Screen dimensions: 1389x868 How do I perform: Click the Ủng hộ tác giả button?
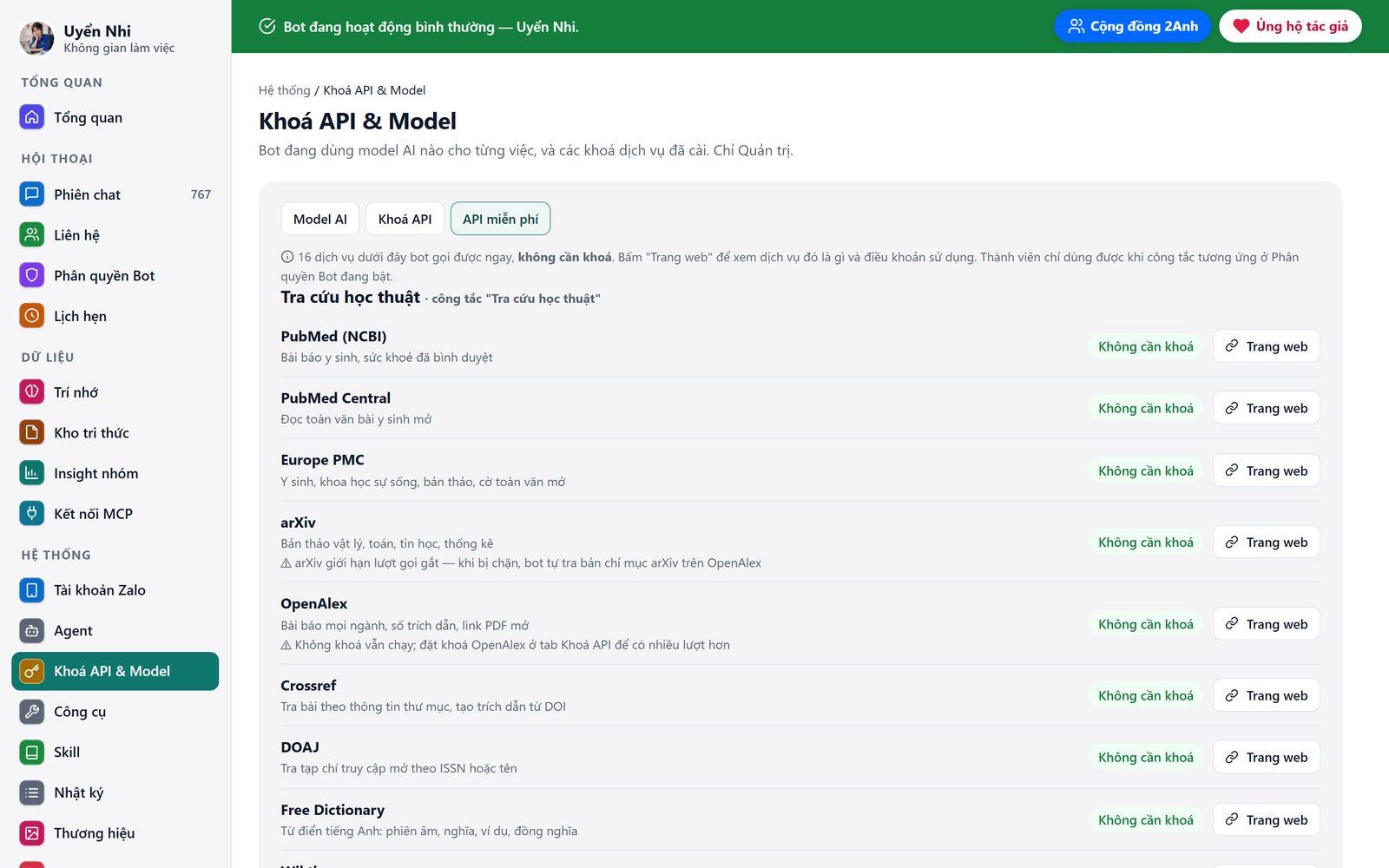1290,26
